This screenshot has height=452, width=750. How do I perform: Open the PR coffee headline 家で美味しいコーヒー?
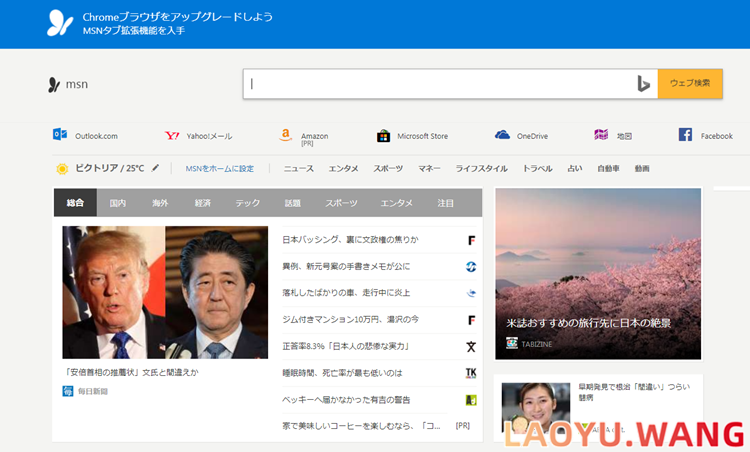(361, 426)
